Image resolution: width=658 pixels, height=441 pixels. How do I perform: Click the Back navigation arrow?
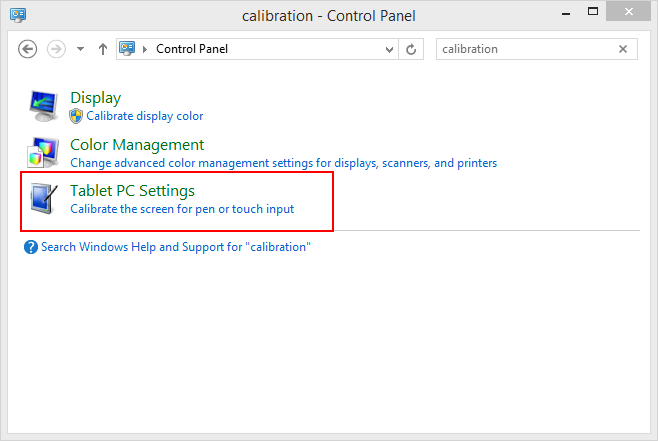27,49
